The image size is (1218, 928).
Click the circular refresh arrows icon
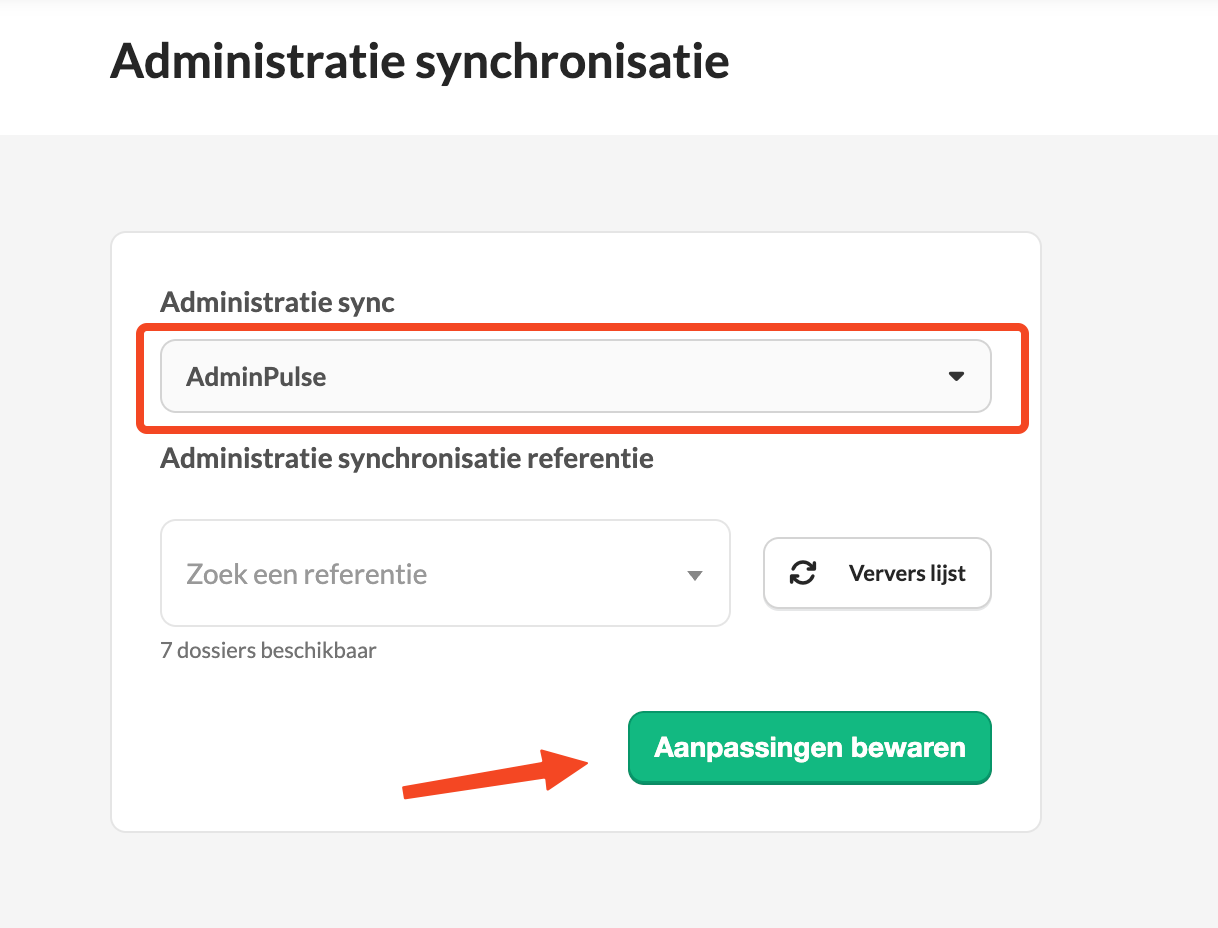click(803, 573)
